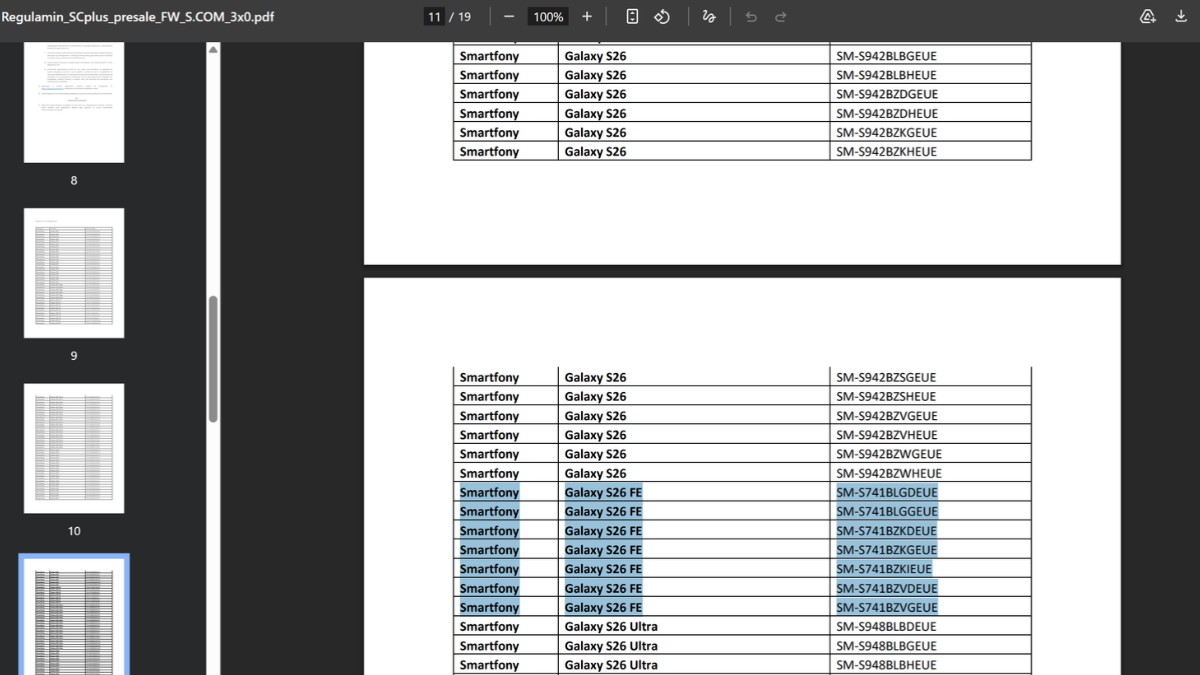Click model code SM-S942BZSHEUE

(x=886, y=397)
